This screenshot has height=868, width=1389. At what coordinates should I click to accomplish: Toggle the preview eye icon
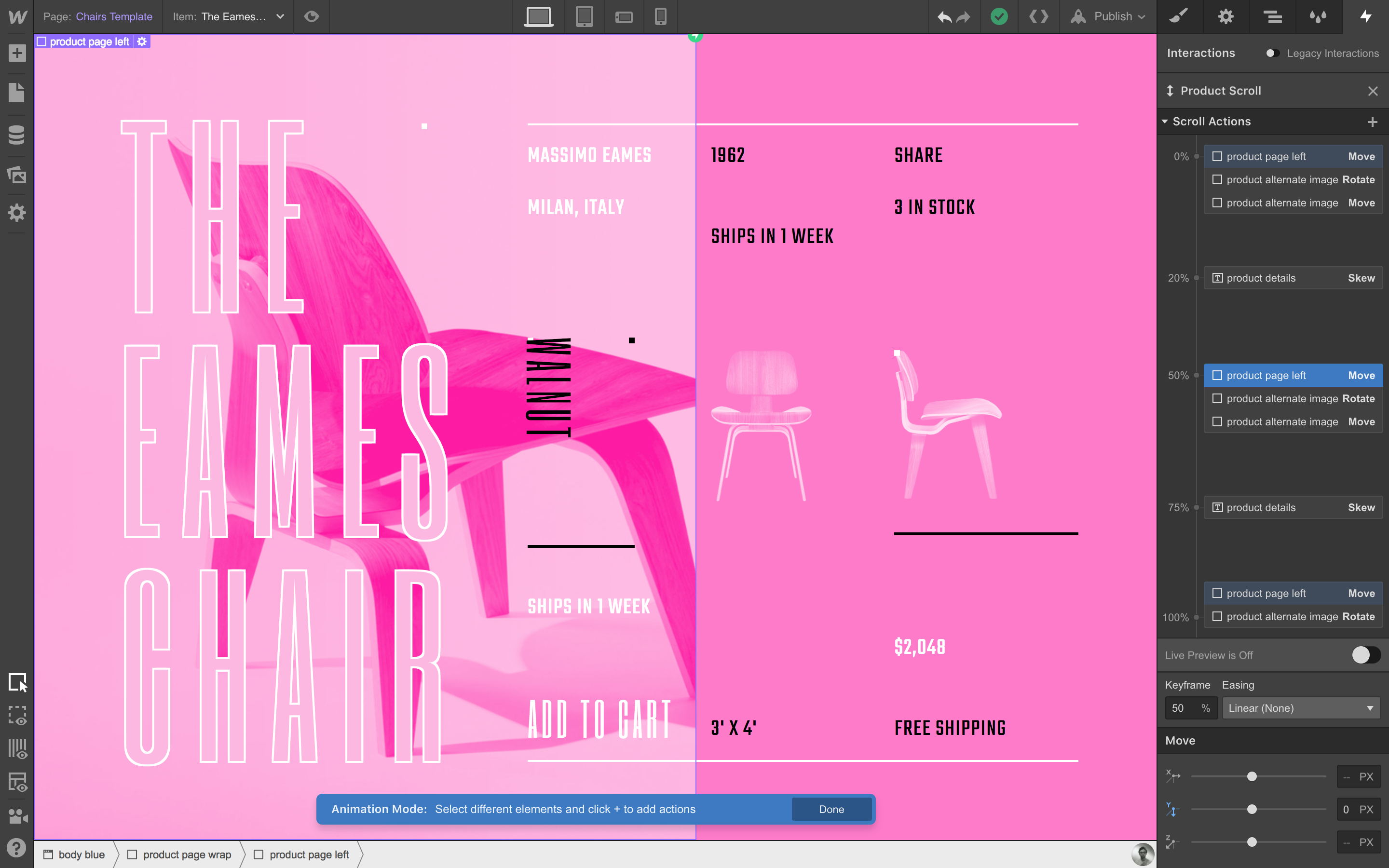click(x=312, y=17)
